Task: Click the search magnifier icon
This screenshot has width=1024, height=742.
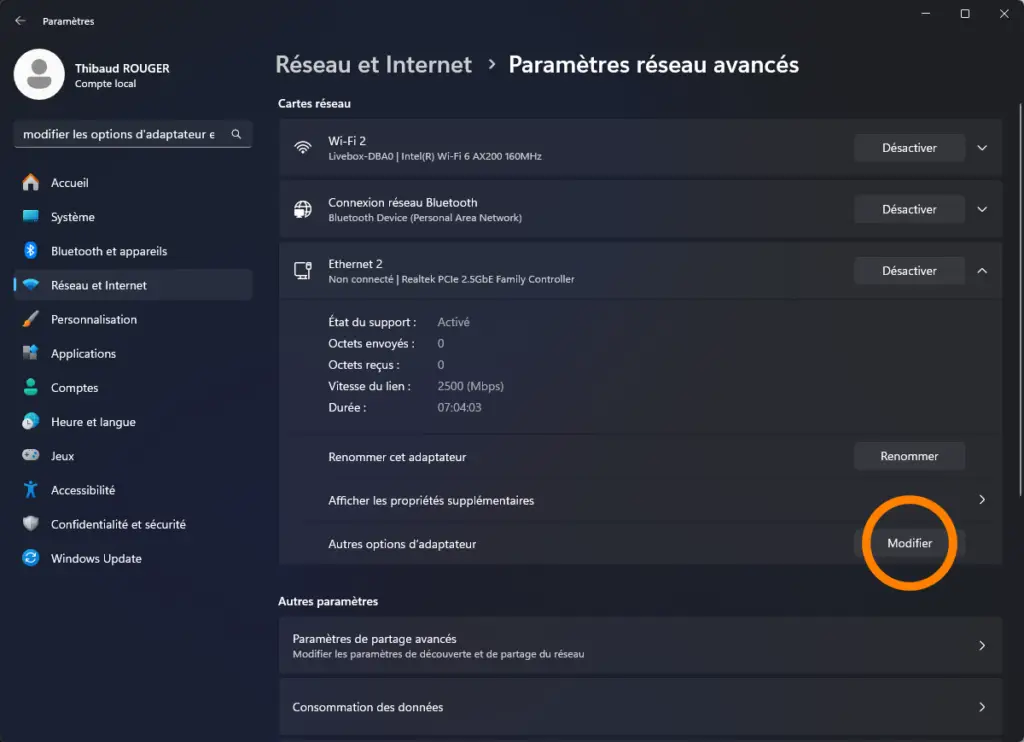Action: tap(236, 134)
